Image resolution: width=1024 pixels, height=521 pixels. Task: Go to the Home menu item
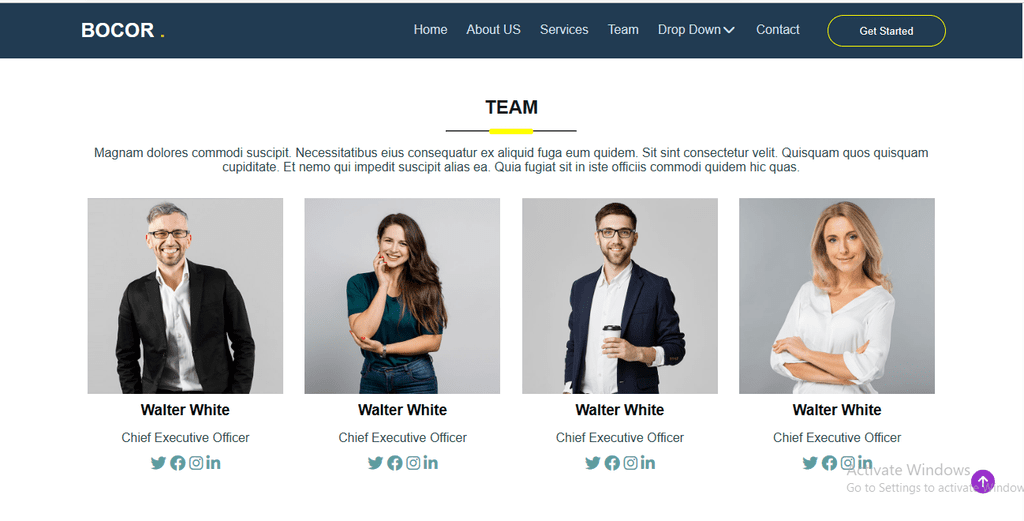click(x=430, y=29)
